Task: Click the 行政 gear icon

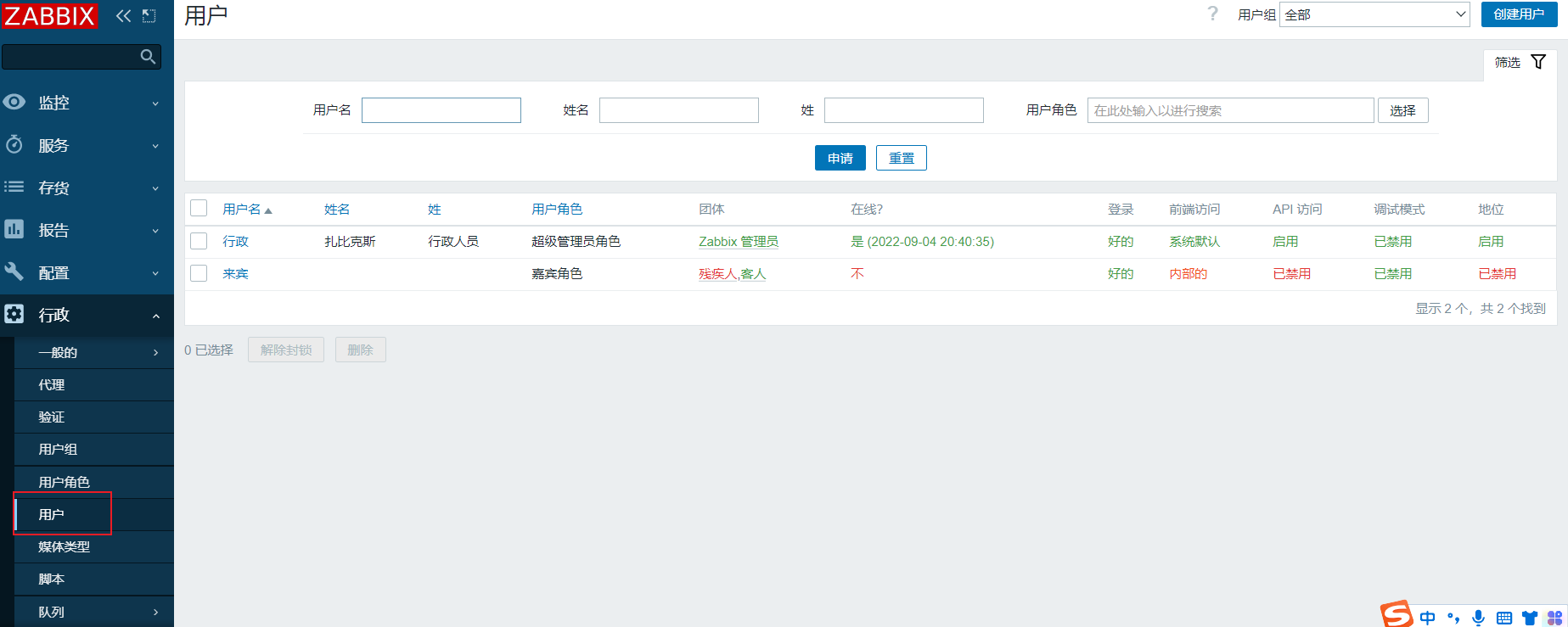Action: pyautogui.click(x=14, y=314)
